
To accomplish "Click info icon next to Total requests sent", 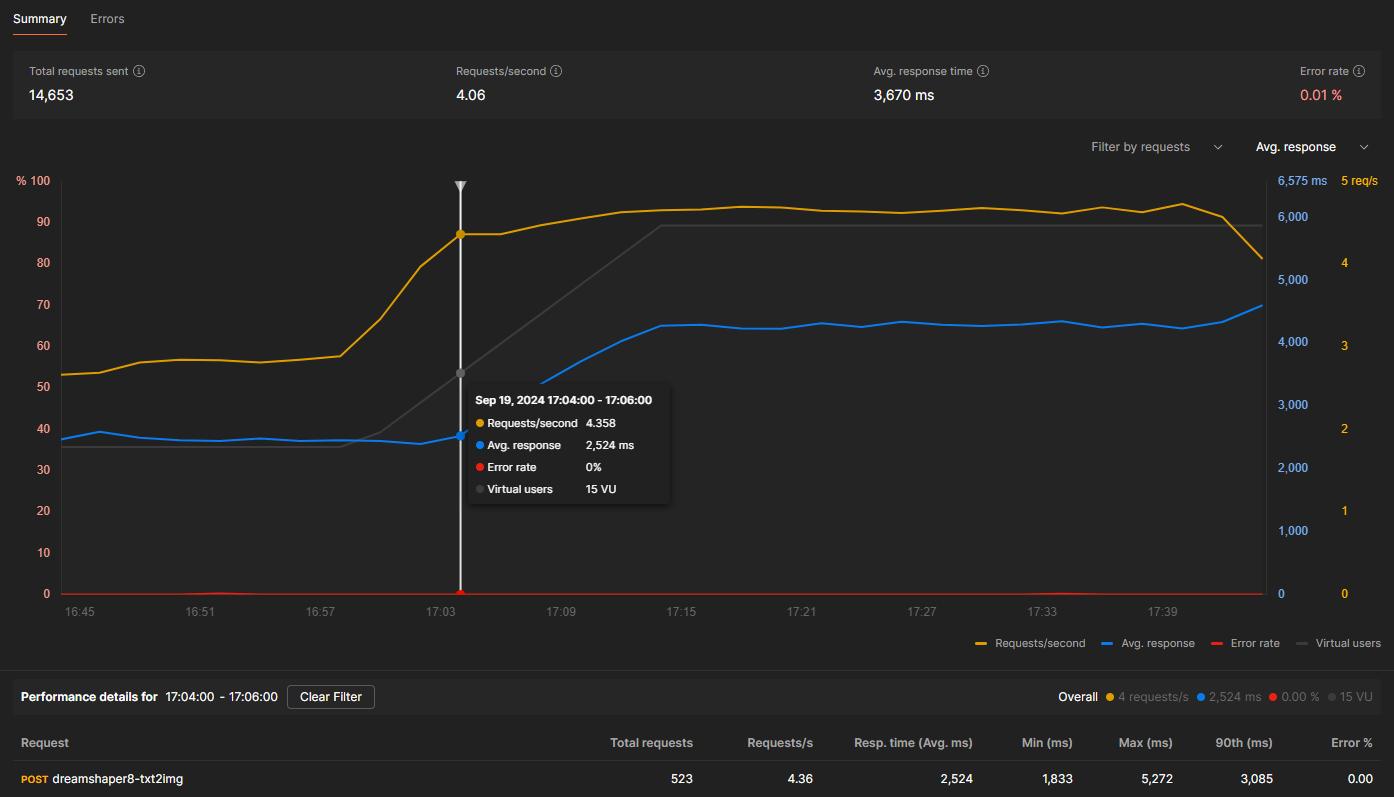I will pos(139,71).
